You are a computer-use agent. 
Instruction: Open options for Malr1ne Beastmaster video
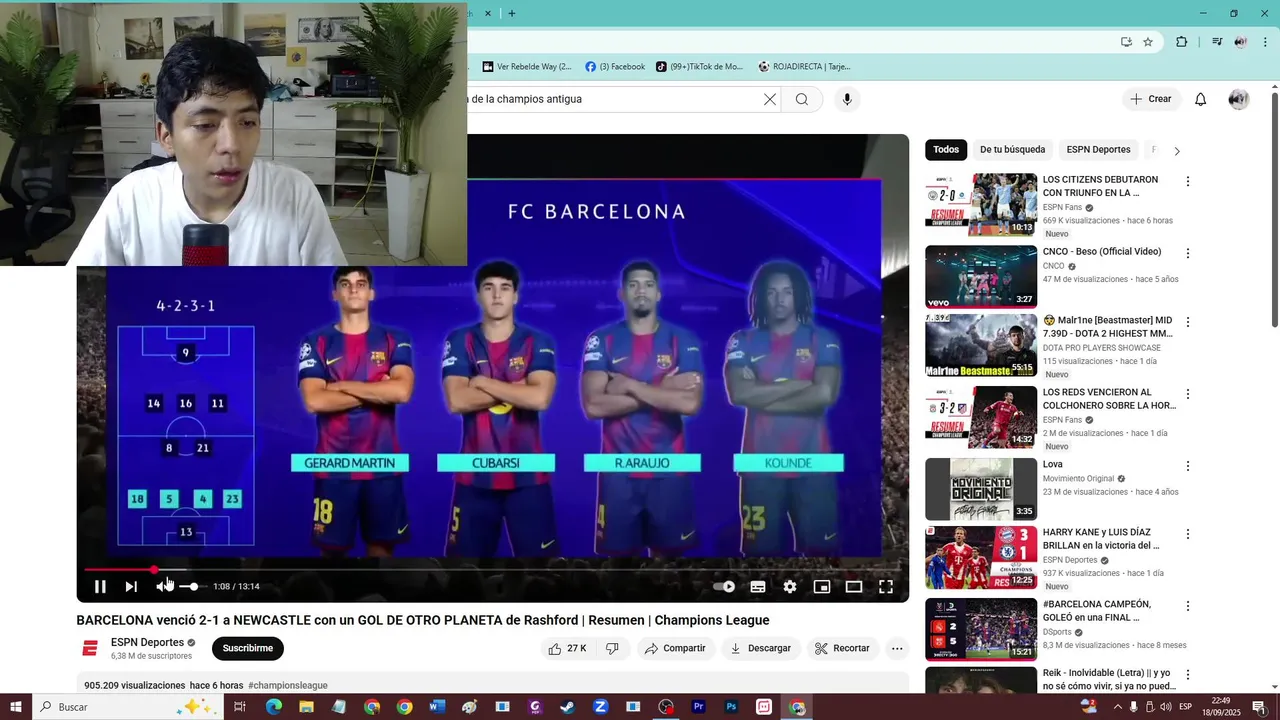pos(1188,323)
